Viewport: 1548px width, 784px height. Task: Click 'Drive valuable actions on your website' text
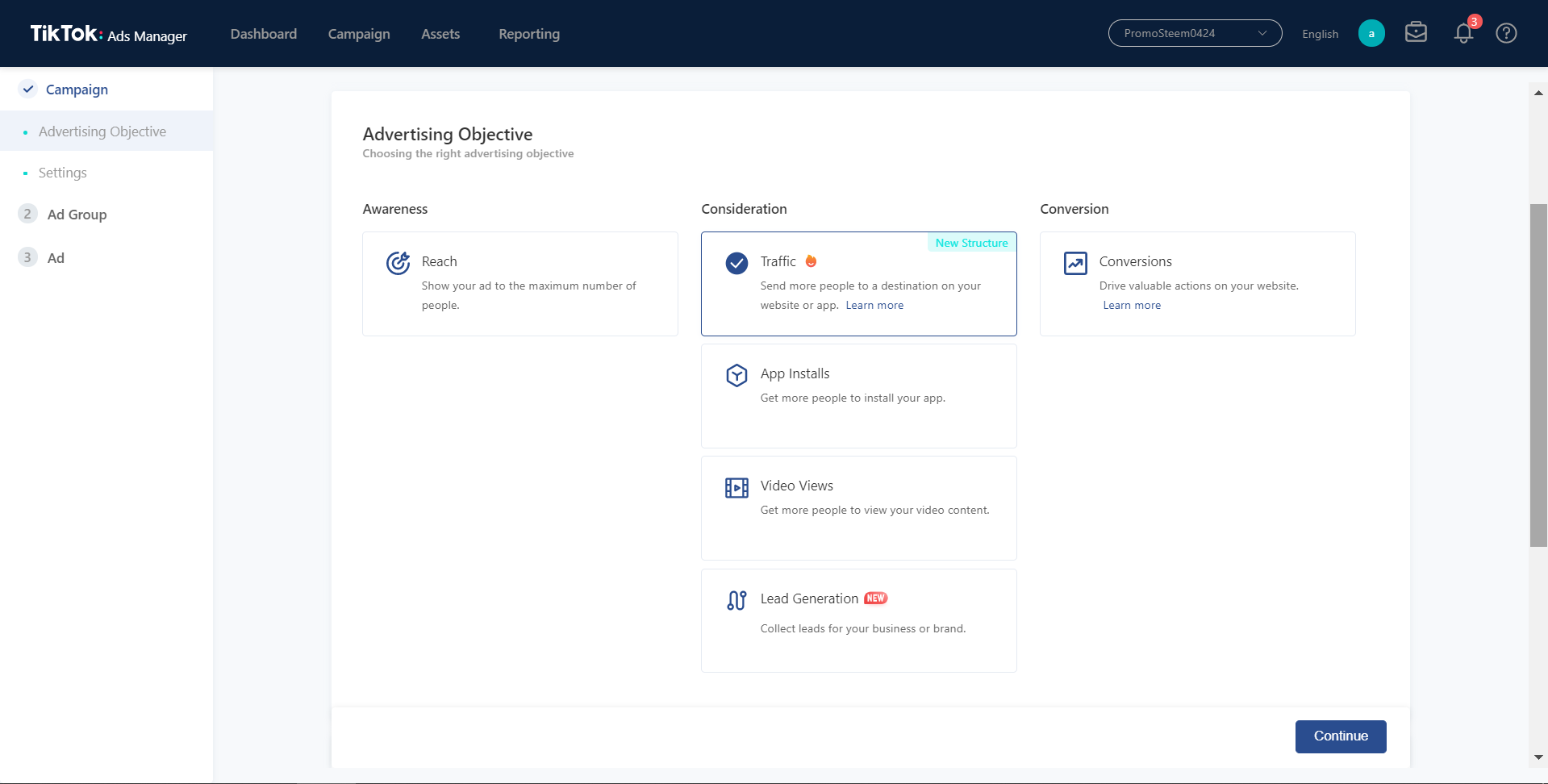click(x=1198, y=286)
